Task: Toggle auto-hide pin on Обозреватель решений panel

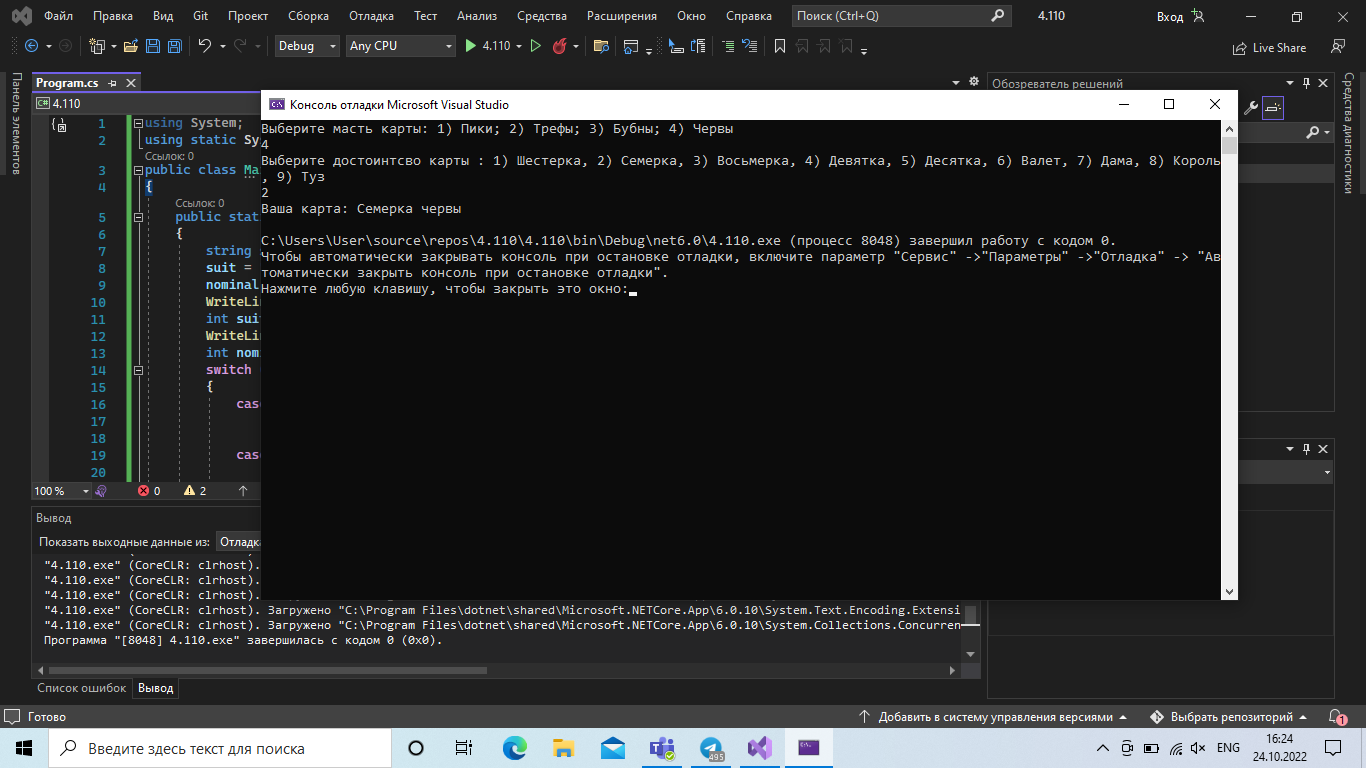Action: pos(1306,82)
